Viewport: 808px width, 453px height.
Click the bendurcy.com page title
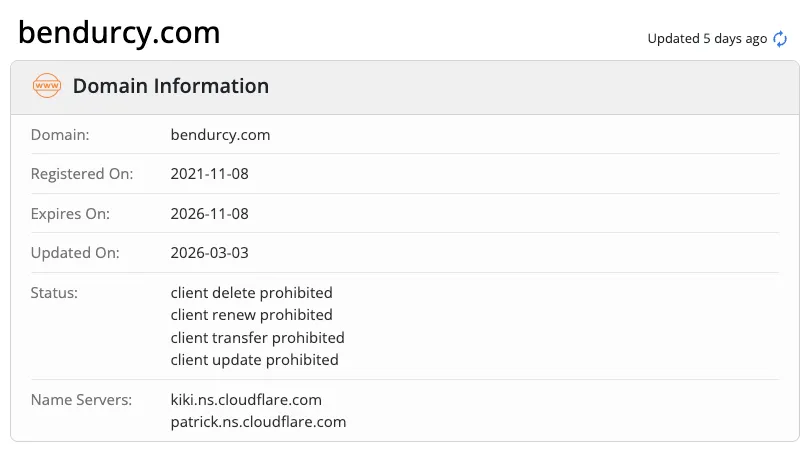[119, 33]
